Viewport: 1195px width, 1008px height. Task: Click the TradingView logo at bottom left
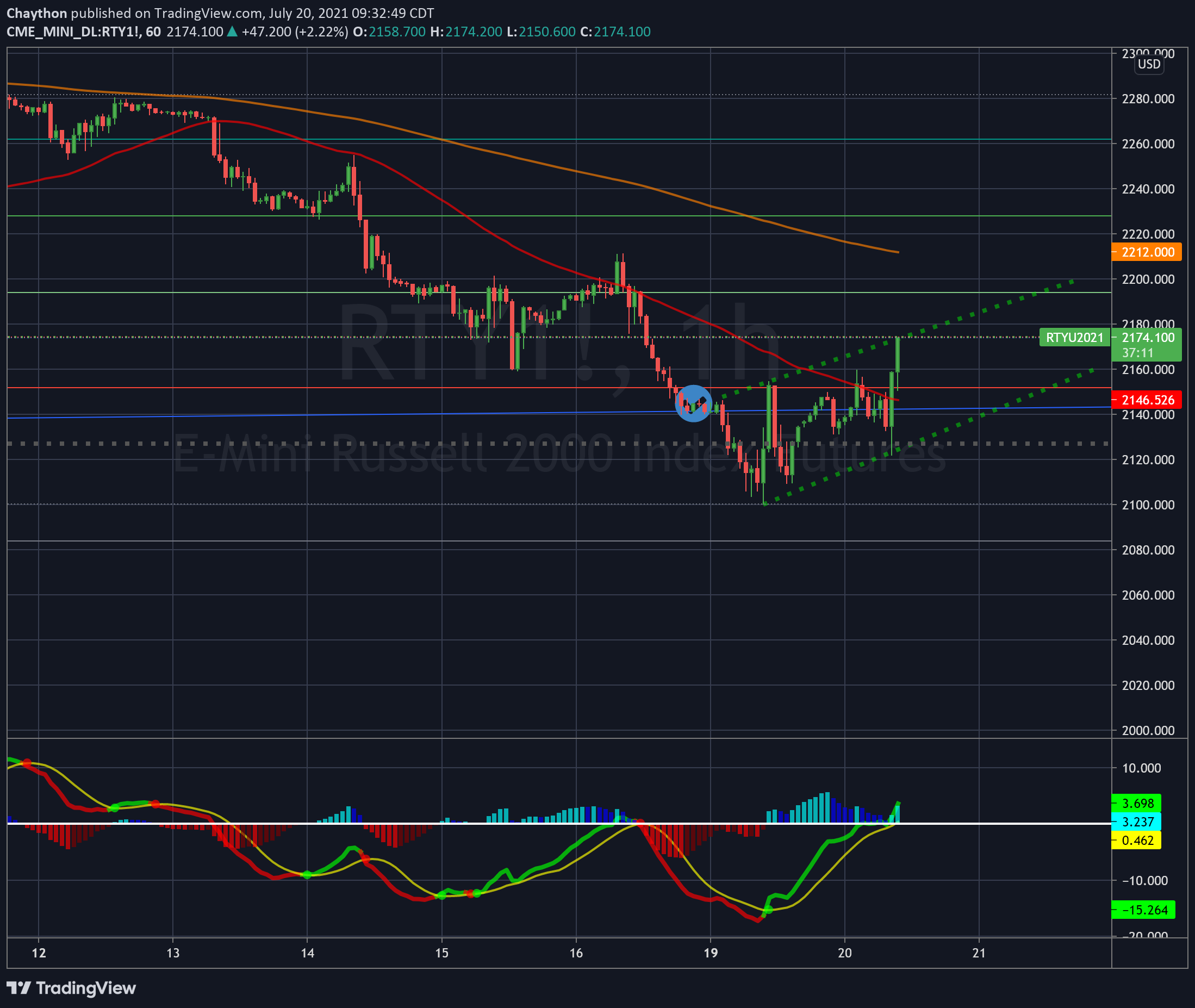coord(71,988)
